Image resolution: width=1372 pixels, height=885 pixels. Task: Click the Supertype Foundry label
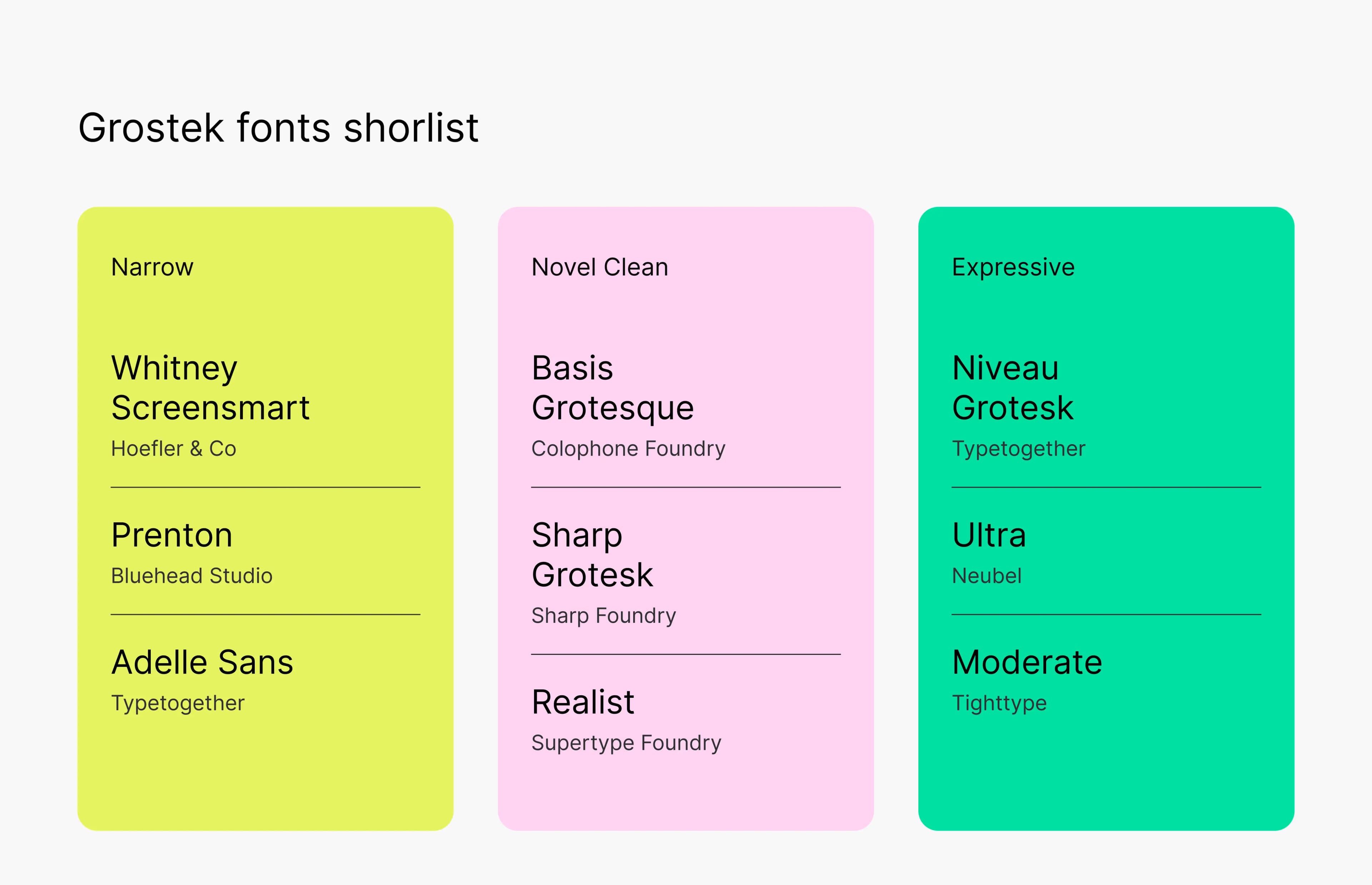coord(626,743)
